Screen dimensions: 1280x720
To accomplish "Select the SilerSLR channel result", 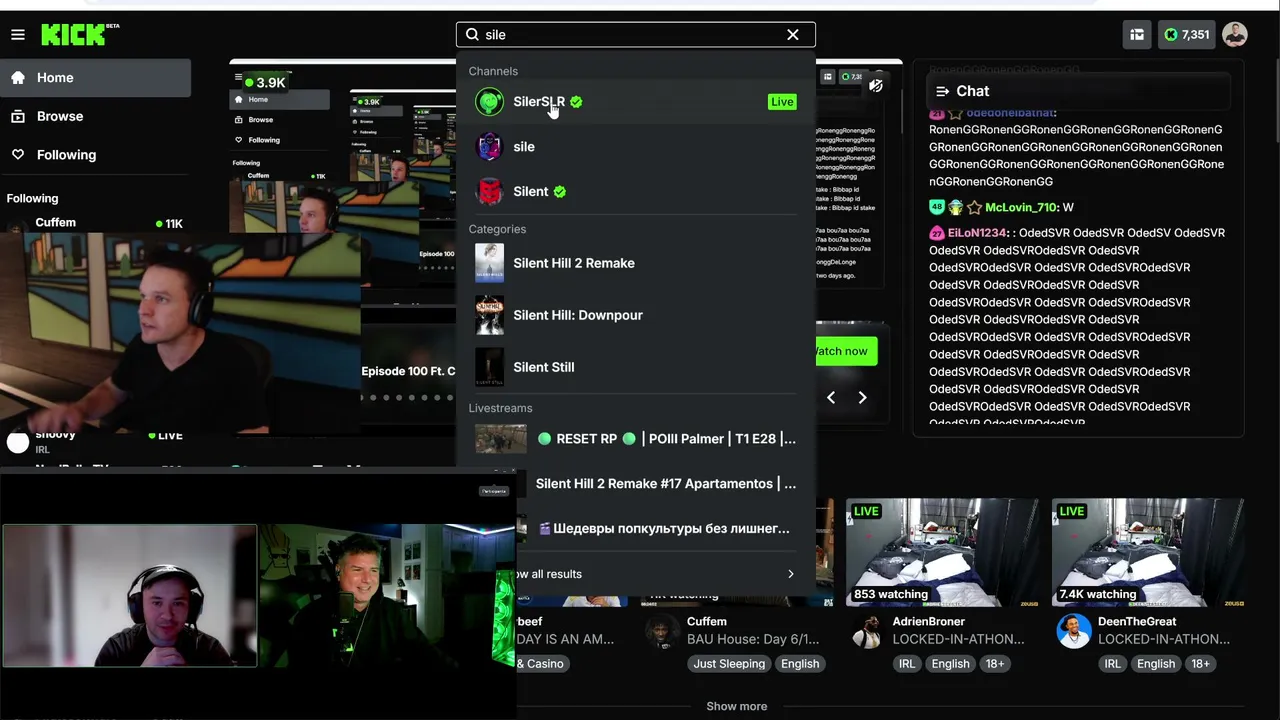I will coord(636,102).
